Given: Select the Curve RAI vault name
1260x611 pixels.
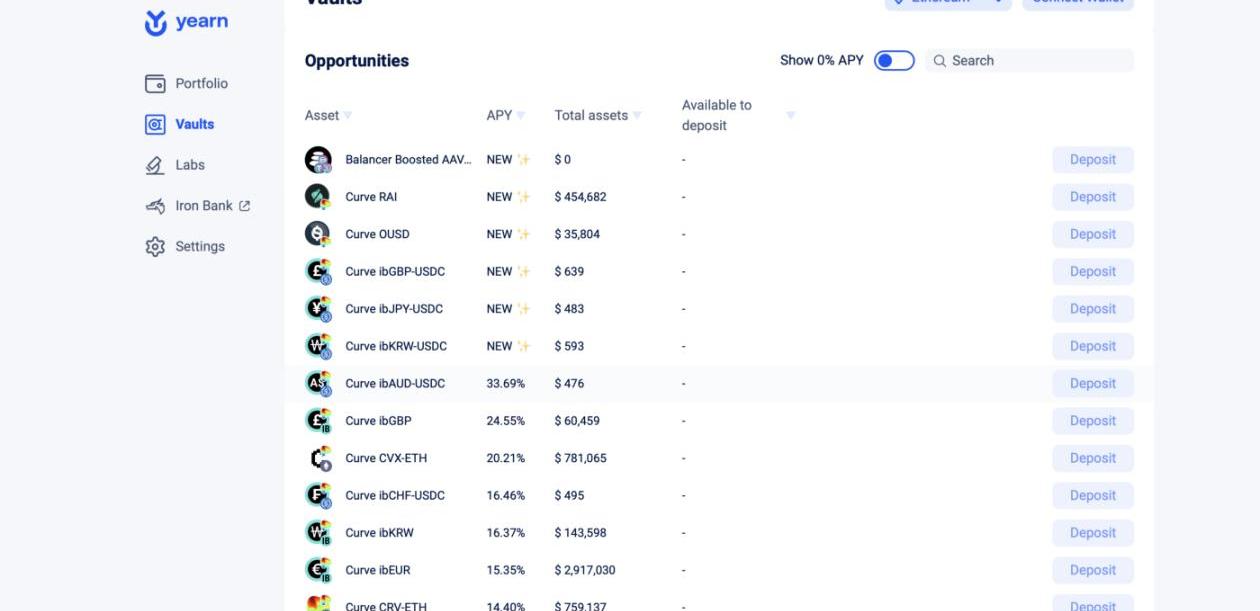Looking at the screenshot, I should pos(371,197).
